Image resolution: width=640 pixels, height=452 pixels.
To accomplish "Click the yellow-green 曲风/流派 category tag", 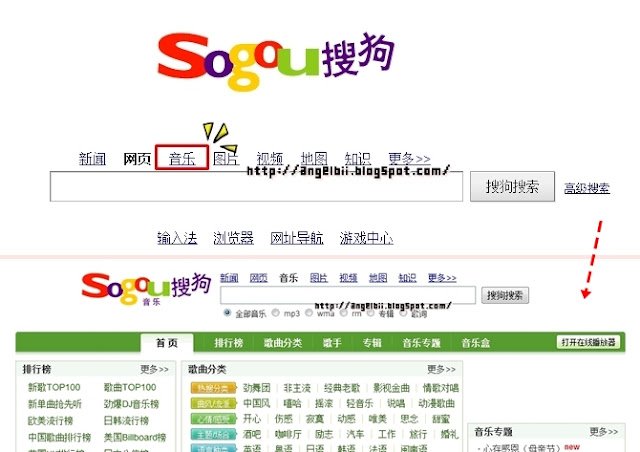I will [x=213, y=404].
